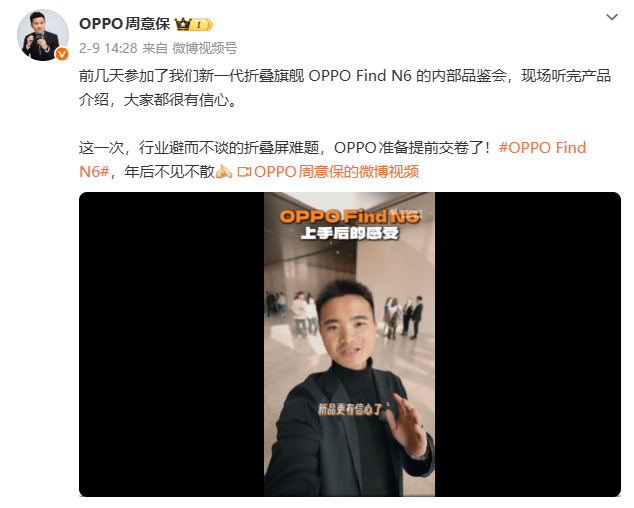Open the 2-9 14:28 post timestamp
The image size is (634, 508).
(108, 48)
